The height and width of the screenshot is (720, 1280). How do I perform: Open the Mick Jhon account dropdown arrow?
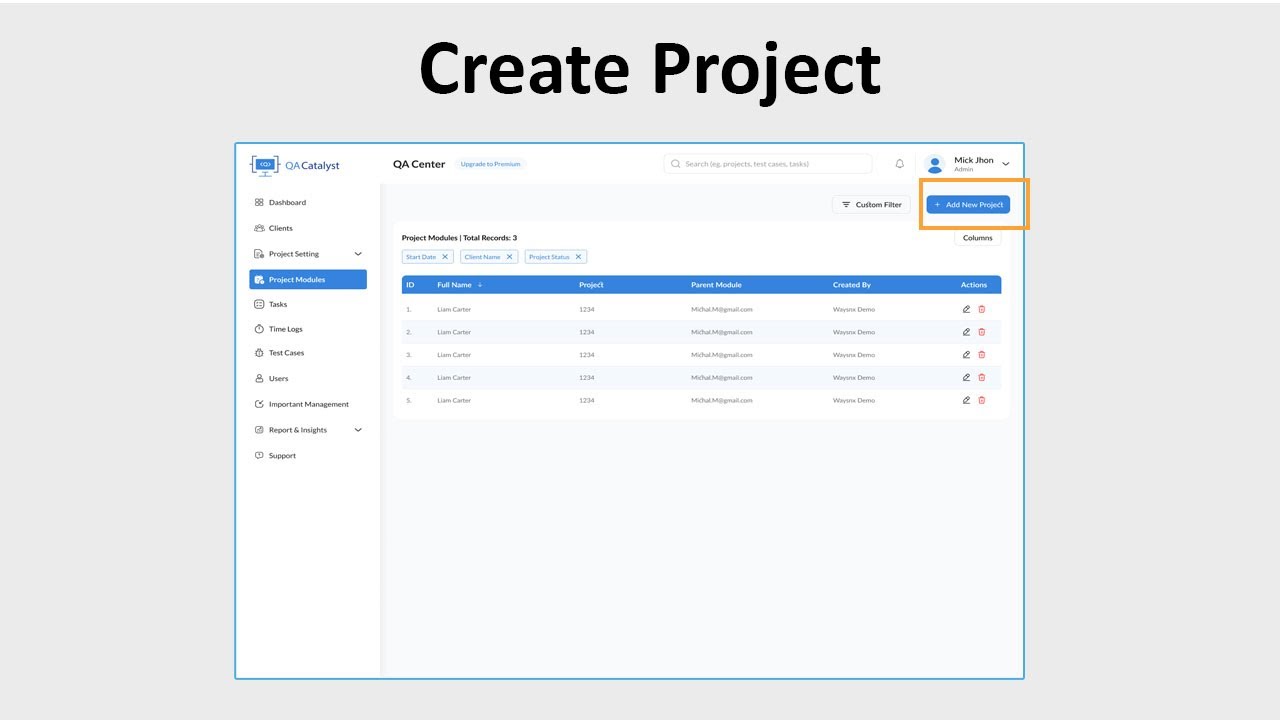(1006, 164)
